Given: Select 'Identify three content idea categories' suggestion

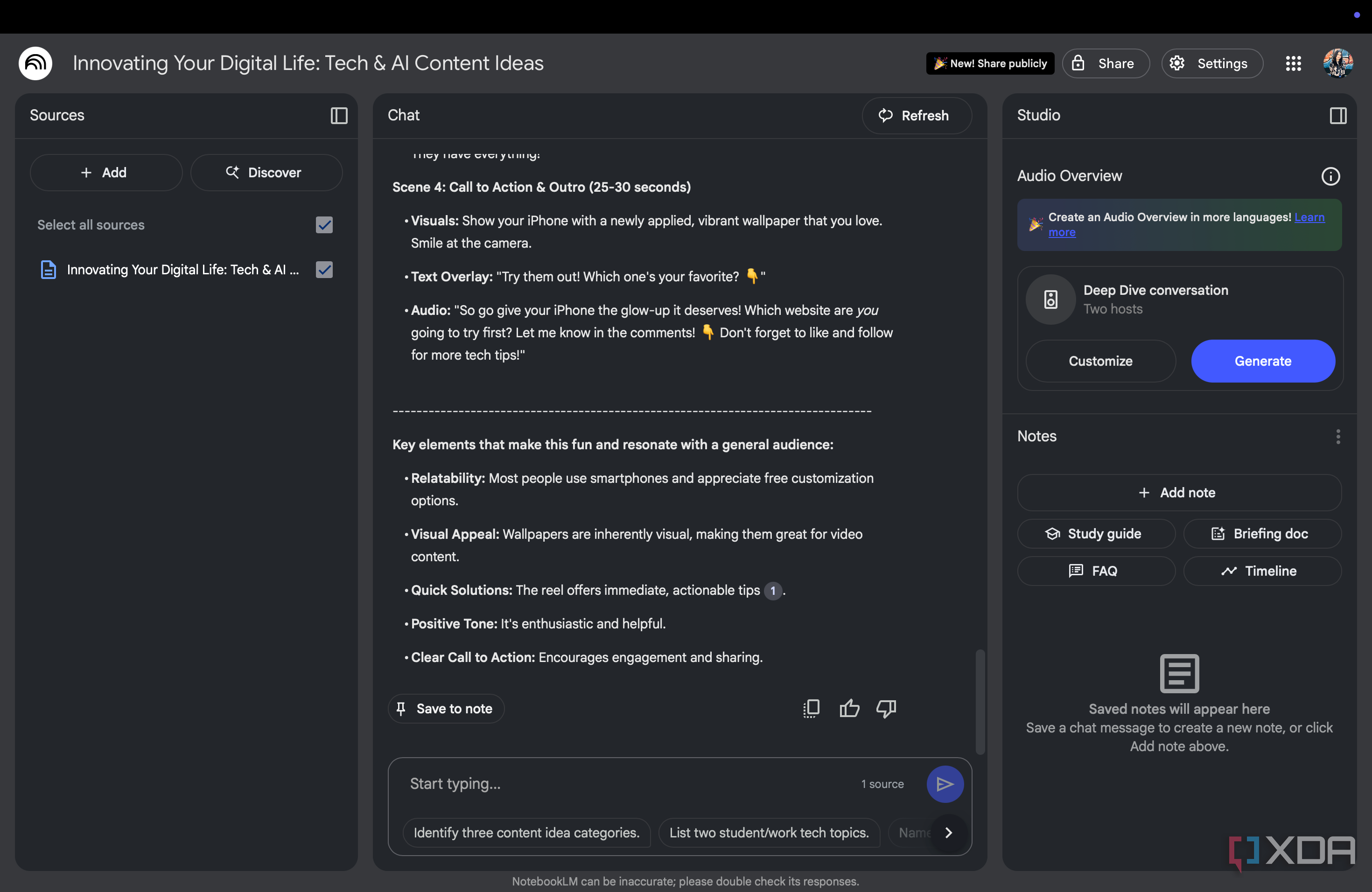Looking at the screenshot, I should pos(526,832).
